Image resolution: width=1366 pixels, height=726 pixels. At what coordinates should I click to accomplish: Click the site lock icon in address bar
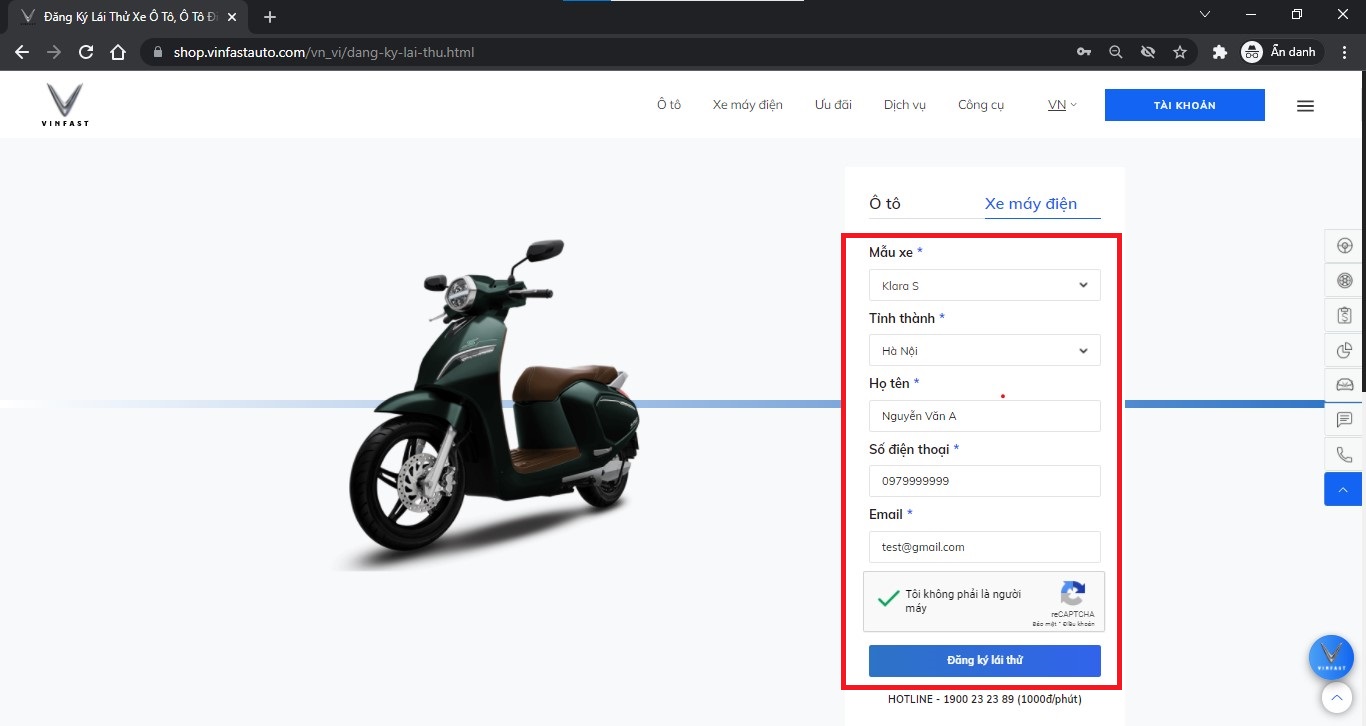158,52
